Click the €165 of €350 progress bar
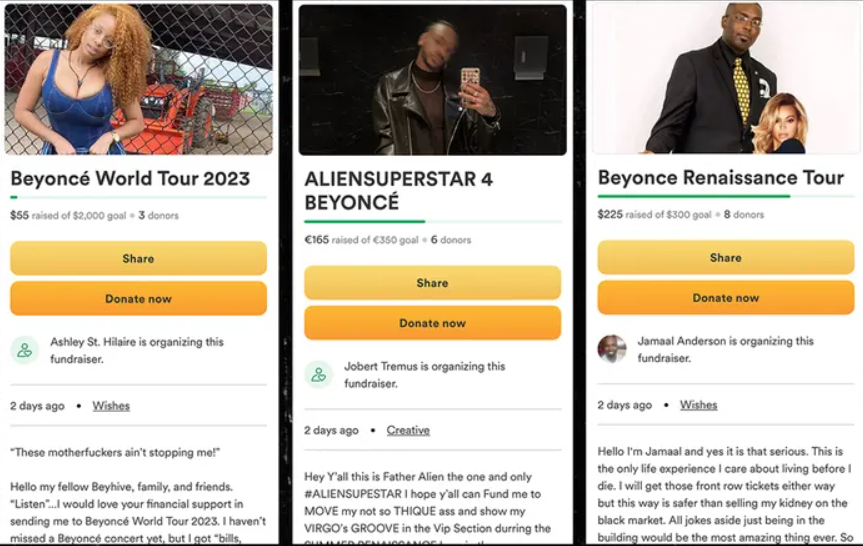 [432, 222]
